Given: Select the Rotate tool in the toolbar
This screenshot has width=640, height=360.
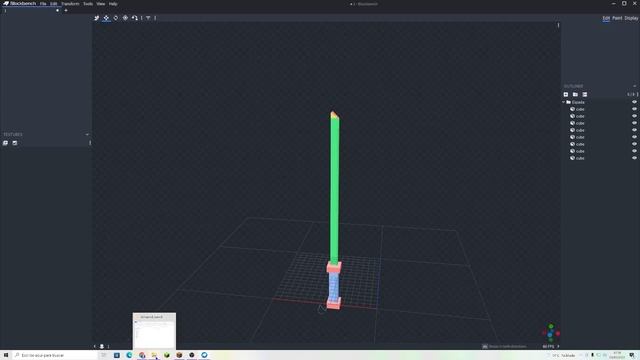Looking at the screenshot, I should point(116,18).
